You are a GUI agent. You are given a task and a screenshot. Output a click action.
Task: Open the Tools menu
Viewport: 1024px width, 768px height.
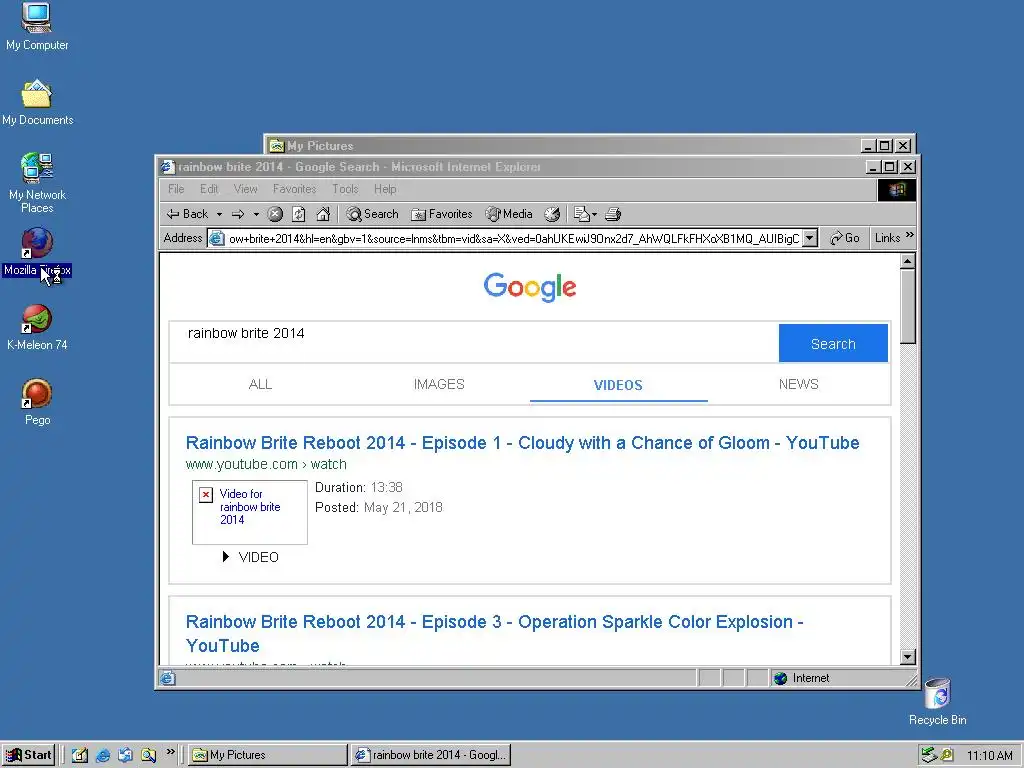coord(345,189)
